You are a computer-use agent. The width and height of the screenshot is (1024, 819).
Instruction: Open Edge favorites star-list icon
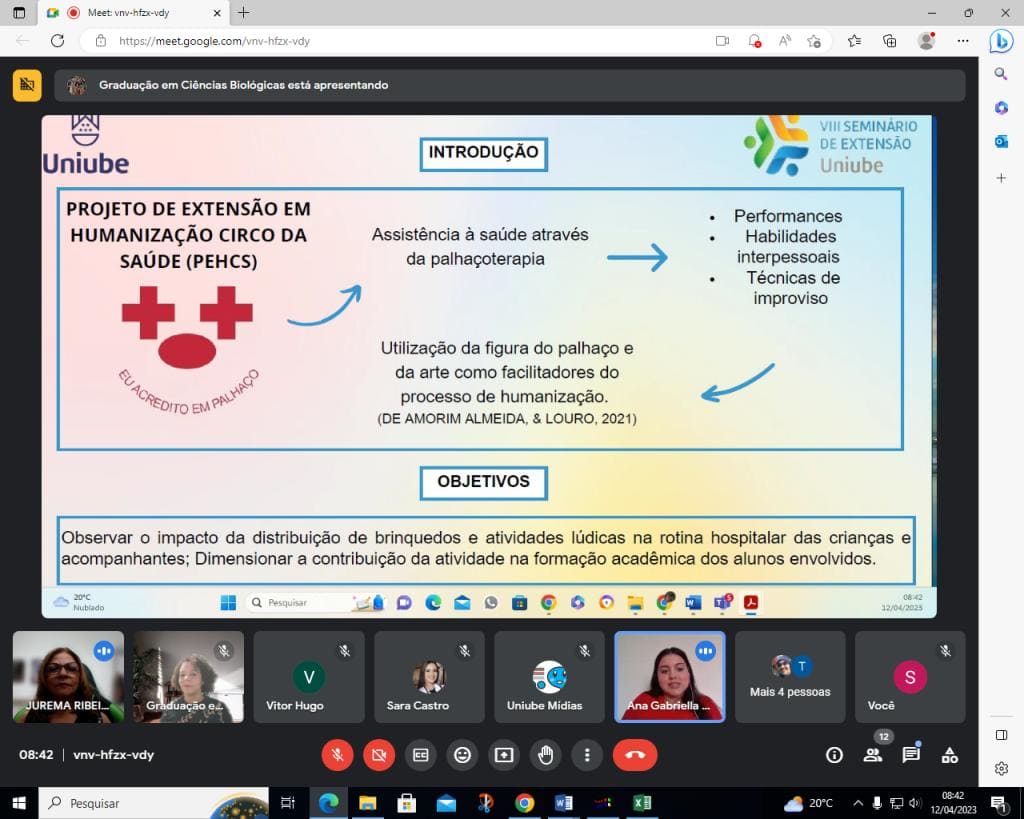coord(854,41)
